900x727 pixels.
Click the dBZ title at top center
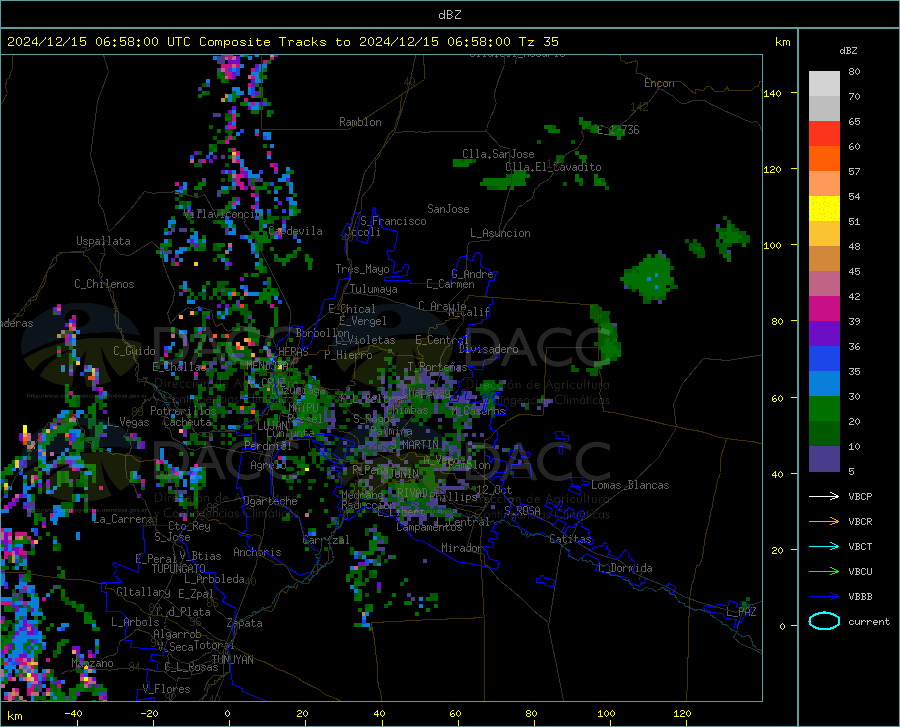point(449,15)
